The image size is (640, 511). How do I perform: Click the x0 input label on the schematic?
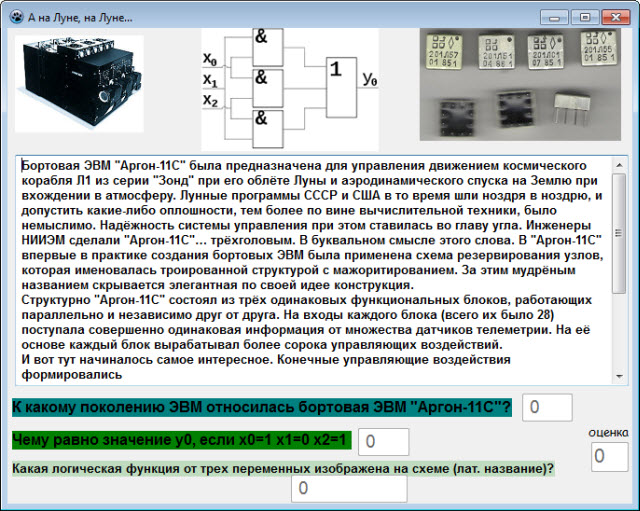[209, 58]
